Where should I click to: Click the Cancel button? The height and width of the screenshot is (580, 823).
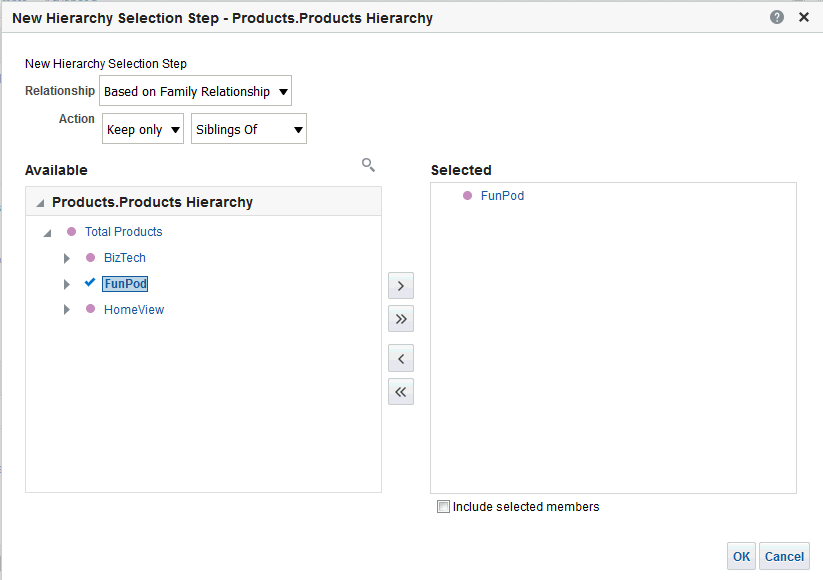tap(784, 557)
